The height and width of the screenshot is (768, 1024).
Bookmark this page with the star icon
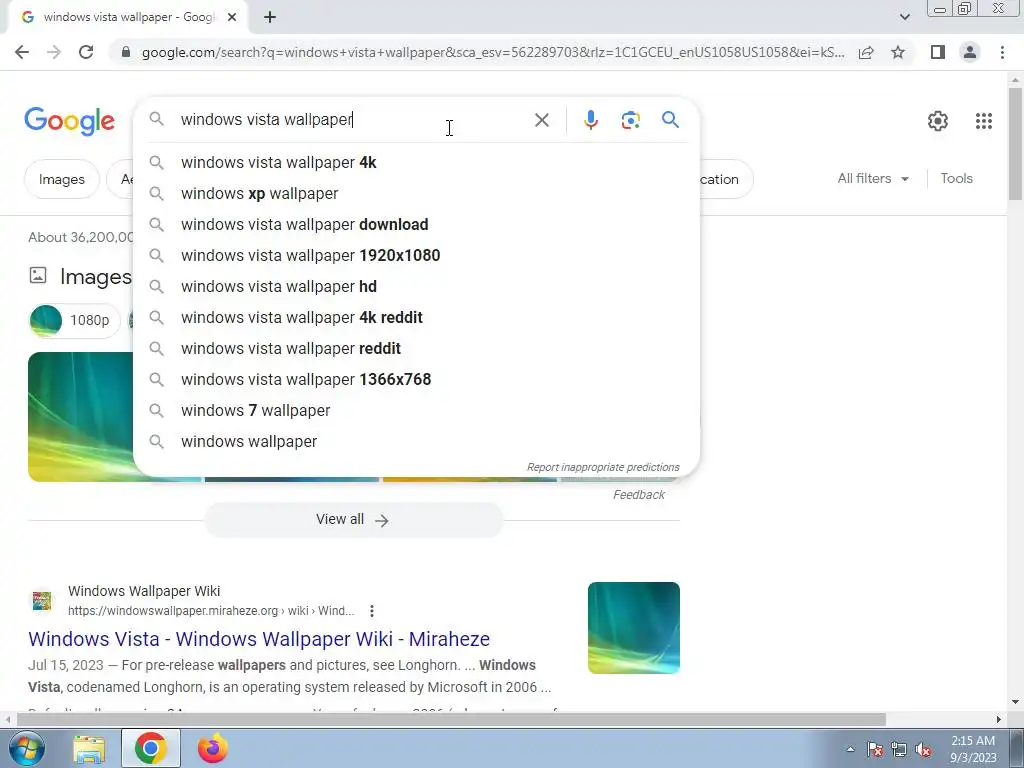pos(898,52)
